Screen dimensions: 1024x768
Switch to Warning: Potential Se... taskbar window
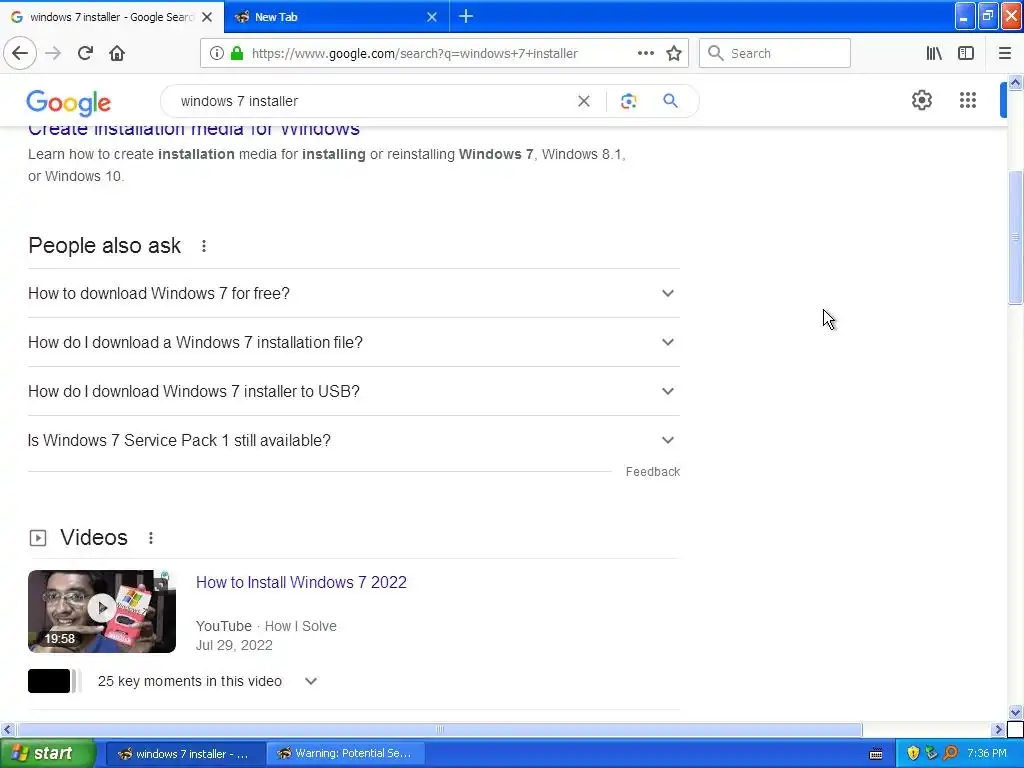click(x=347, y=754)
